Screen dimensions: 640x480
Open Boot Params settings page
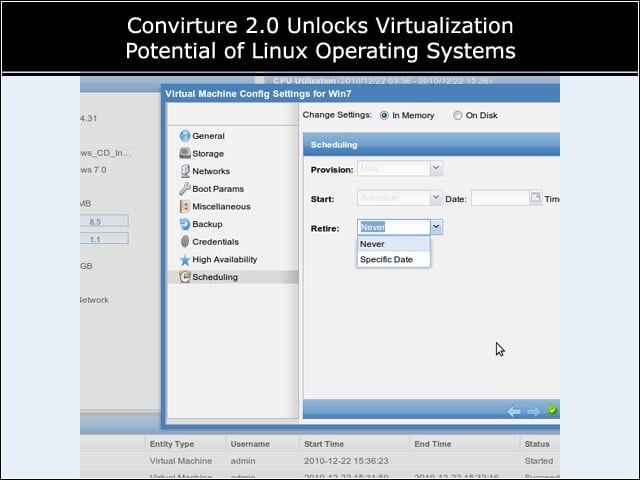(218, 189)
